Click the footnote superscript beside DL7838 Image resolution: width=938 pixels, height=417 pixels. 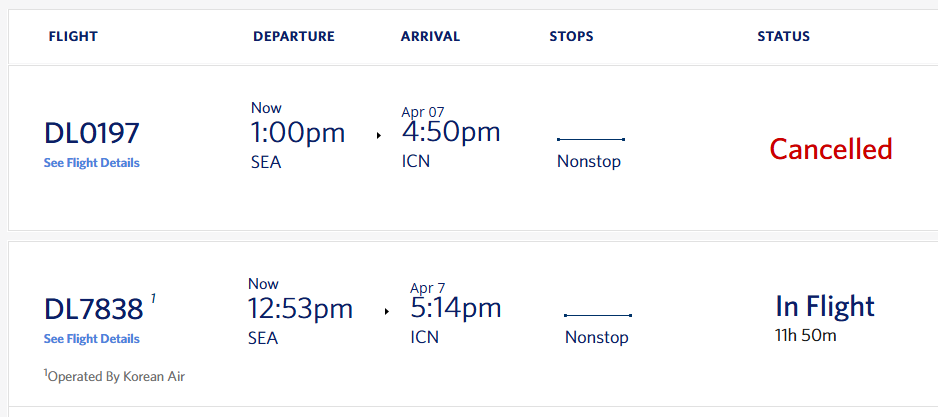153,298
